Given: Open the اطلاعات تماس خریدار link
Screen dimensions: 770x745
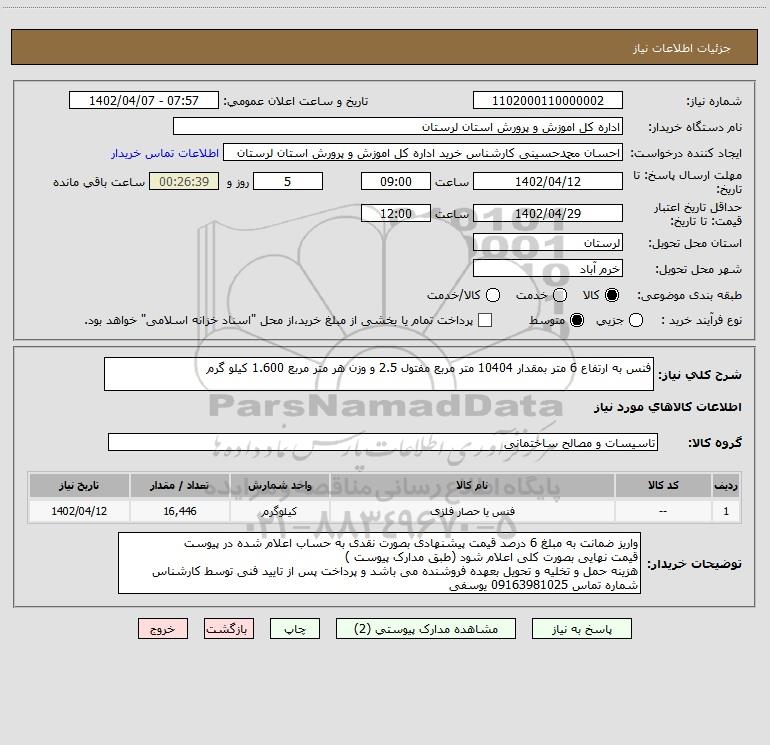Looking at the screenshot, I should 165,153.
